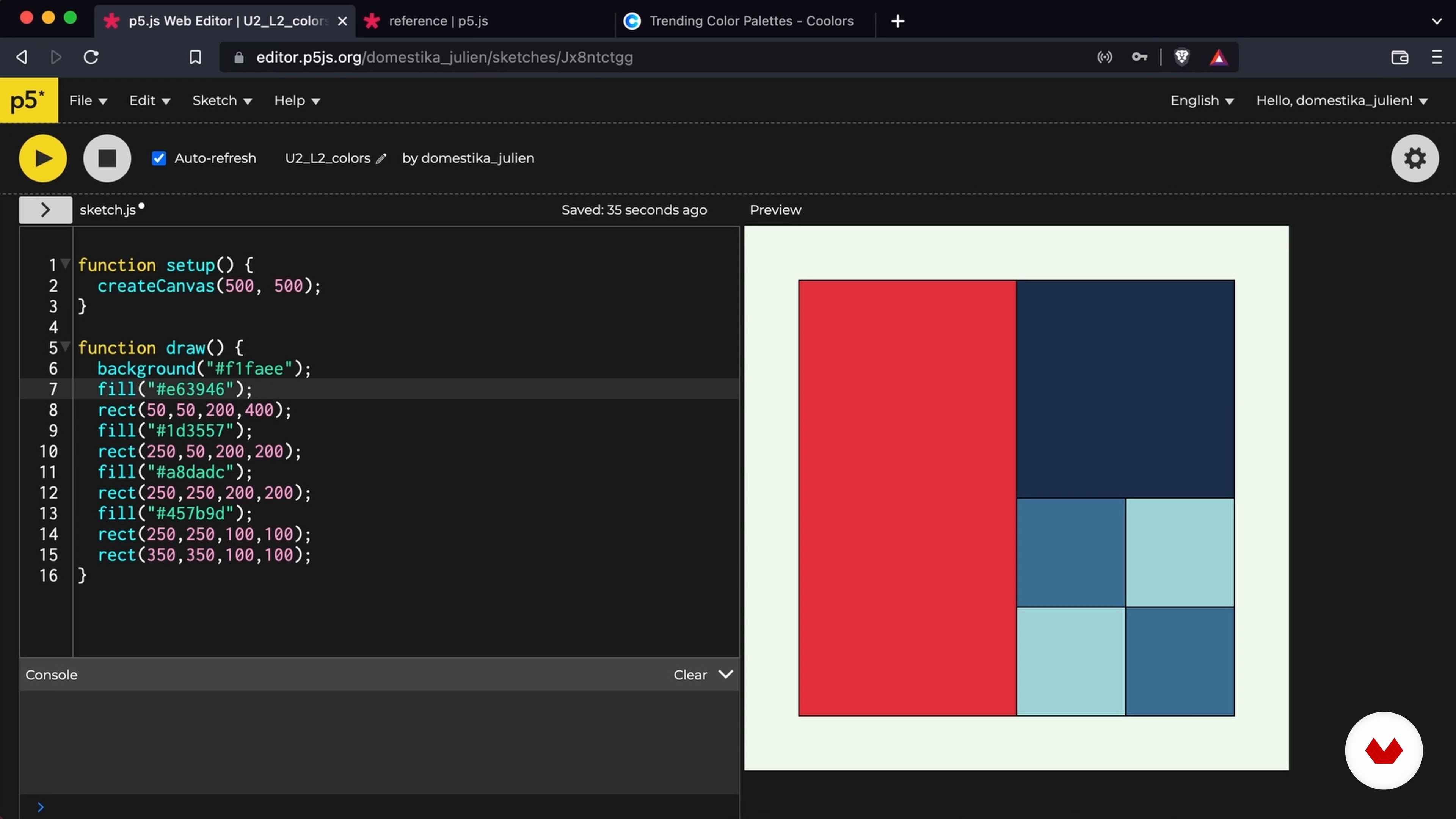Click the lower-left light teal square in preview

pyautogui.click(x=1070, y=661)
